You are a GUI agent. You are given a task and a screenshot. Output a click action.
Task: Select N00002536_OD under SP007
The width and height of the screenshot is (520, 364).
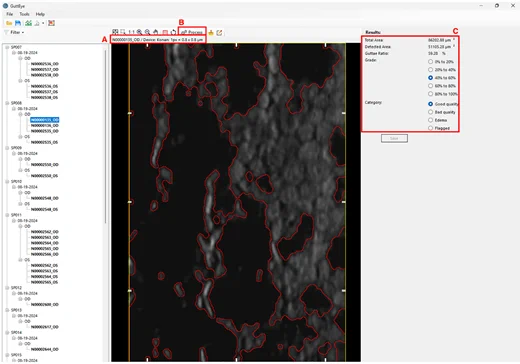click(x=45, y=64)
